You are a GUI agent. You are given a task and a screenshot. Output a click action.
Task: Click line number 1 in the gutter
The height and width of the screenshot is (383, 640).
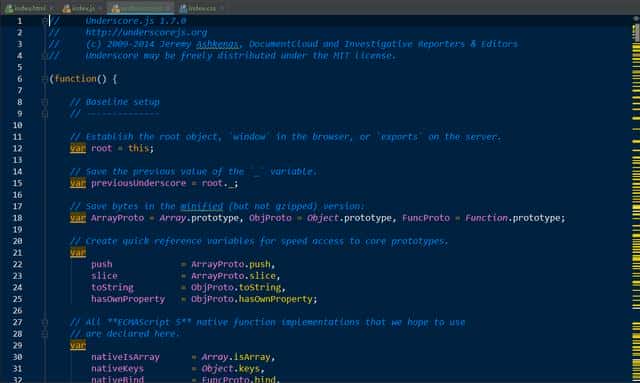[19, 21]
